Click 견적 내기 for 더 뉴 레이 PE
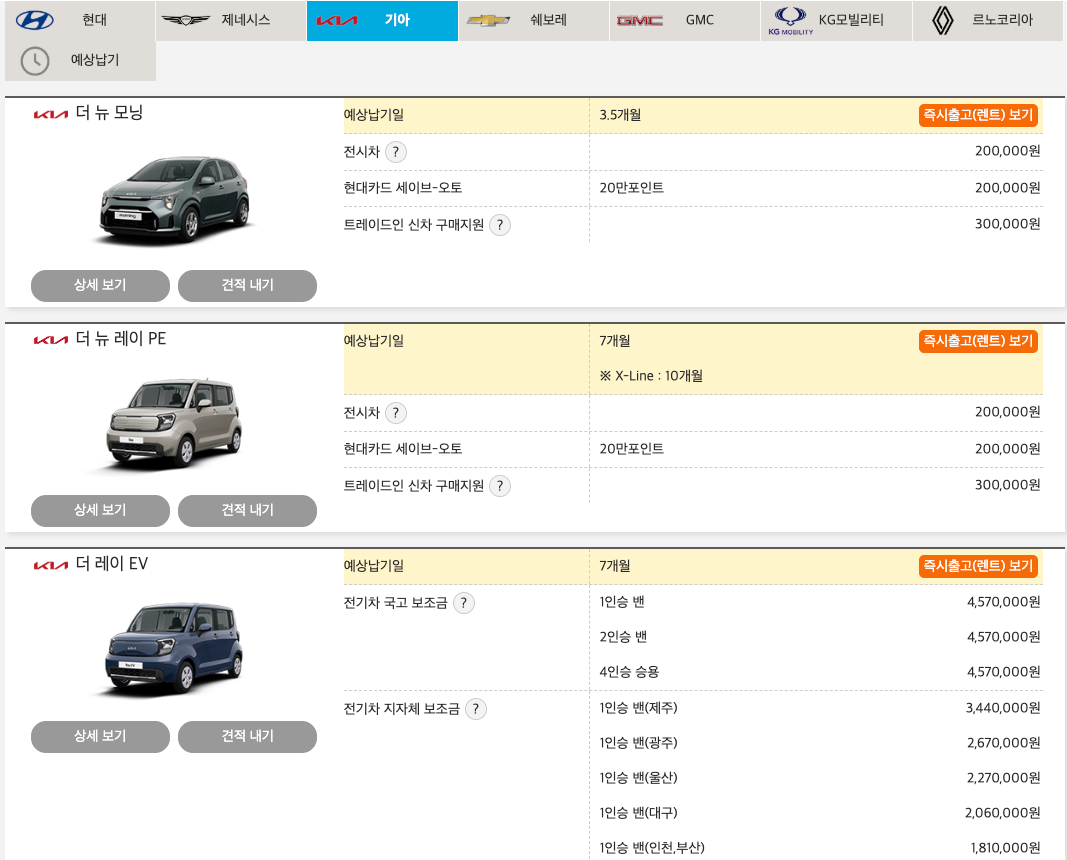The image size is (1067, 860). click(x=248, y=510)
